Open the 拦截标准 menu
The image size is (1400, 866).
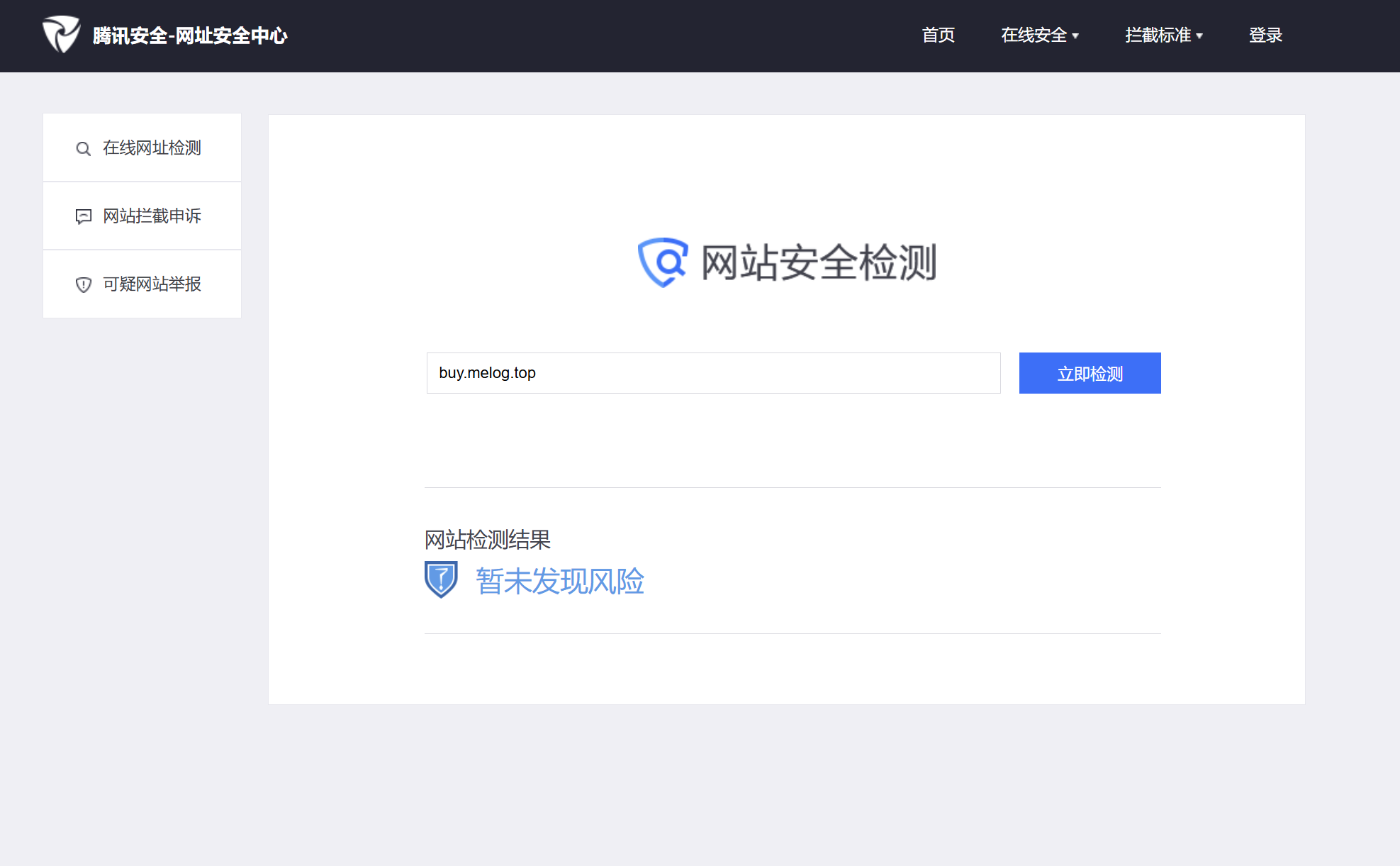1158,35
